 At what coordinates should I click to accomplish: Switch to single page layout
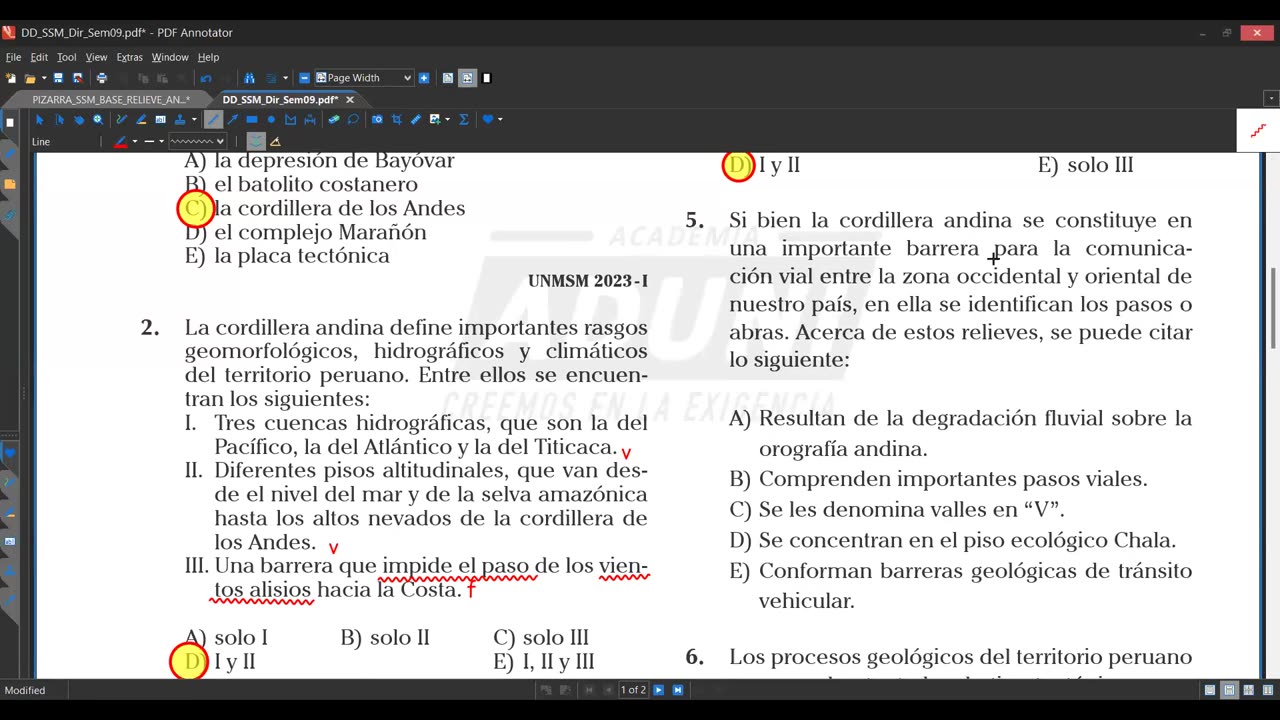(1210, 690)
